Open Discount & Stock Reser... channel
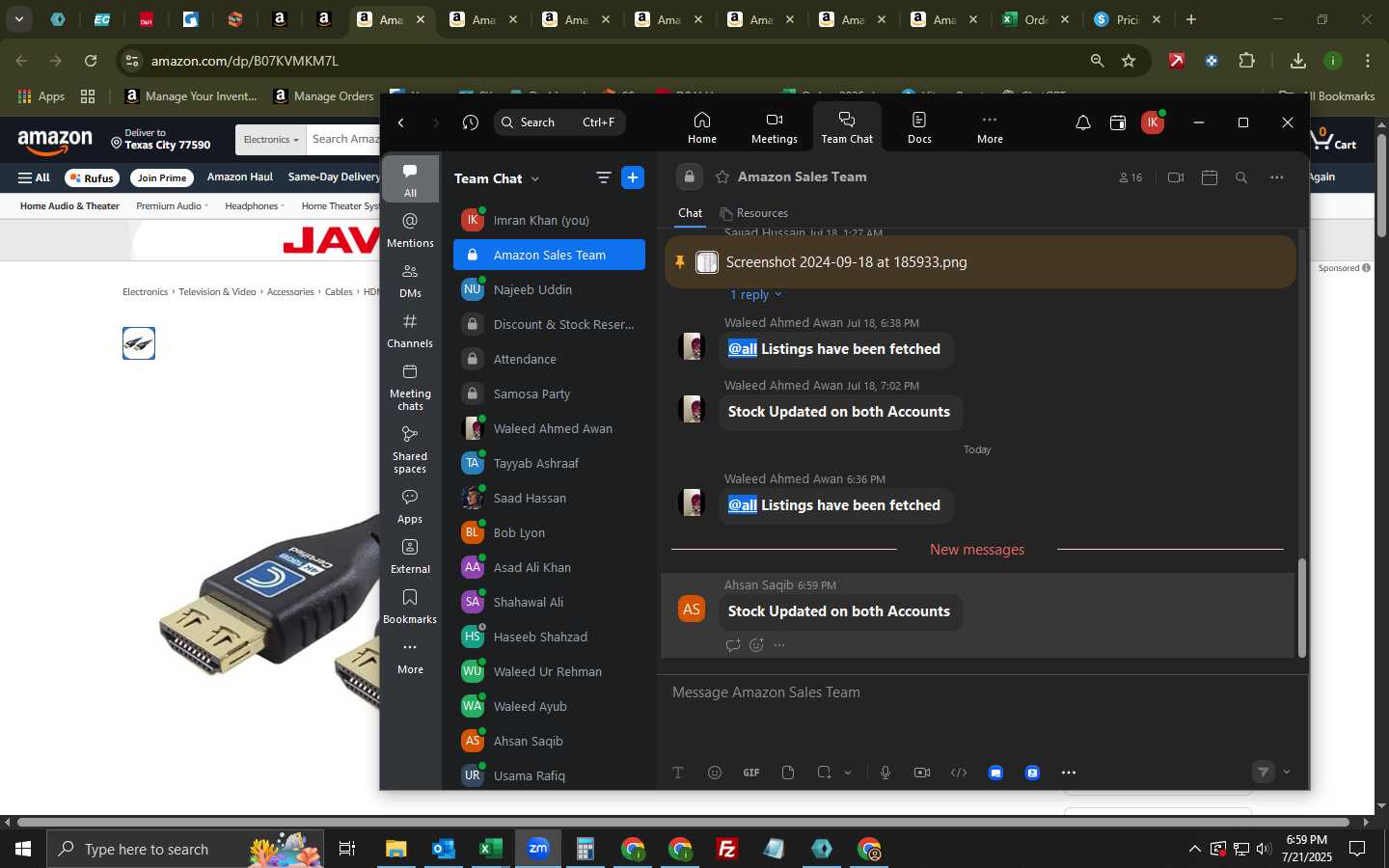 (549, 324)
